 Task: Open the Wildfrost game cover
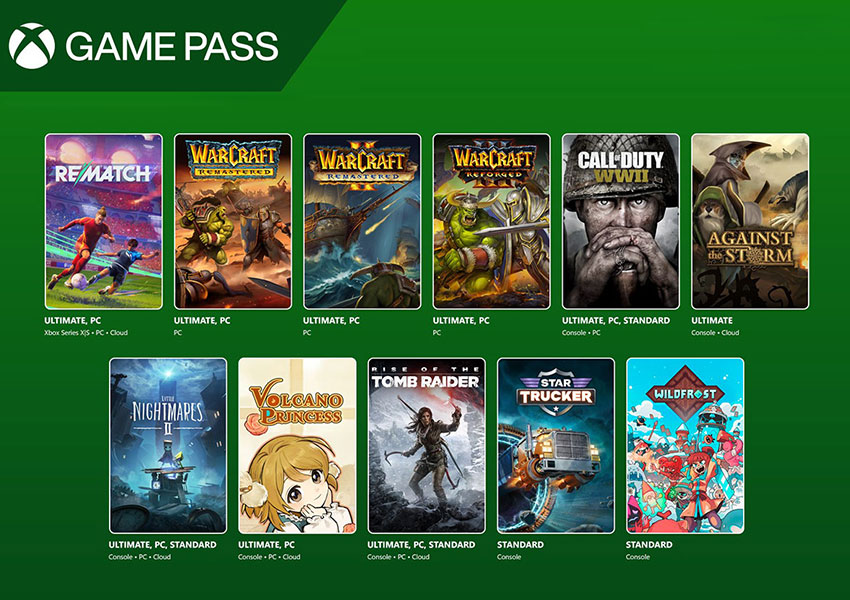(685, 446)
